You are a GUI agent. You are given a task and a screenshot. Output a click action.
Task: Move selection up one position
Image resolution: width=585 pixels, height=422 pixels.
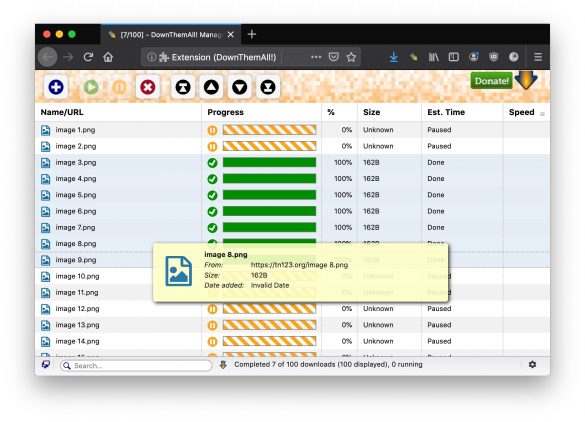211,87
